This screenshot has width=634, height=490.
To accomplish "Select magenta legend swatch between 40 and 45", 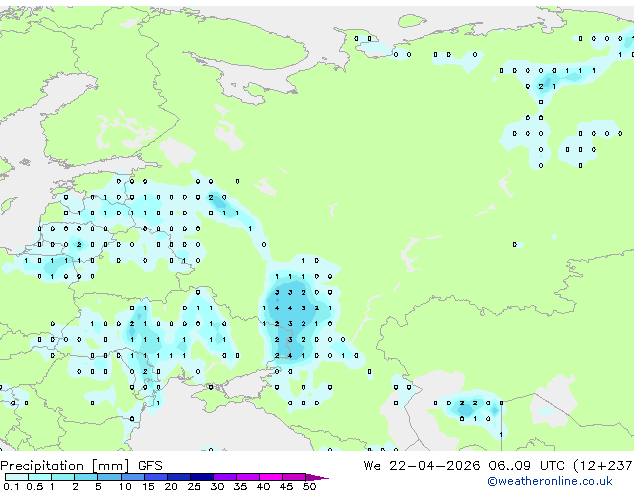I will (271, 477).
